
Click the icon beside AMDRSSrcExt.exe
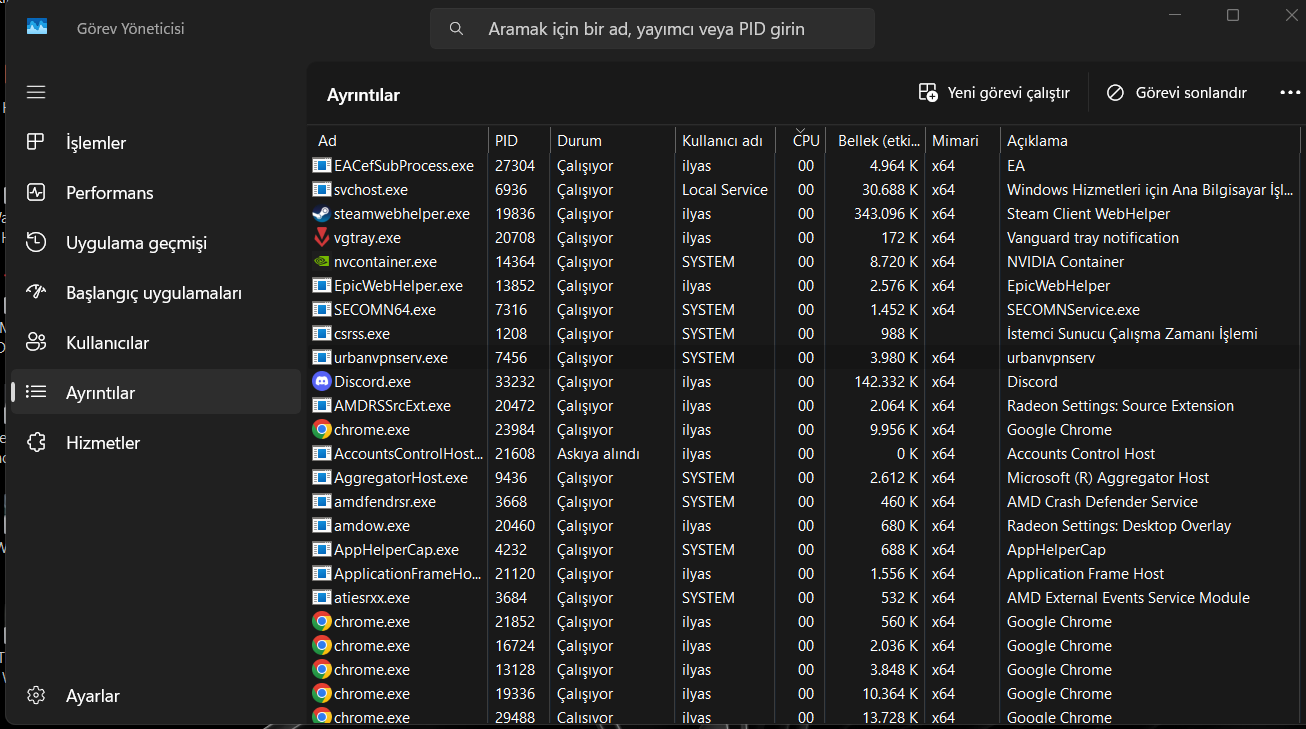(x=322, y=406)
